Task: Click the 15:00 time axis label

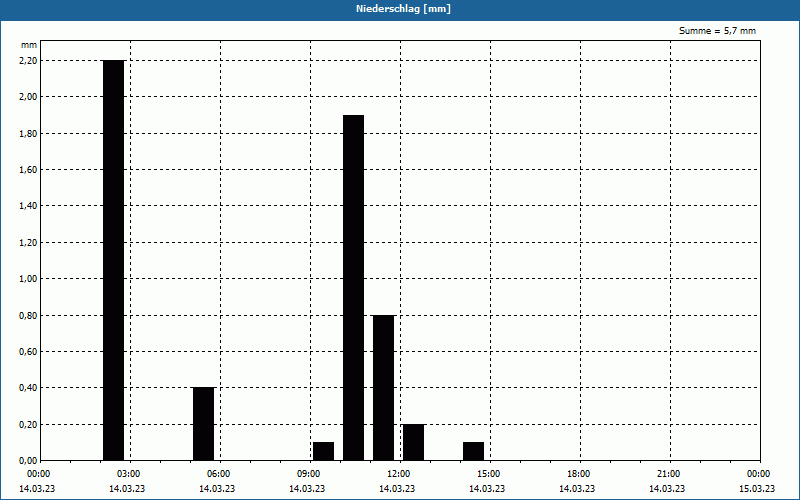Action: [488, 474]
